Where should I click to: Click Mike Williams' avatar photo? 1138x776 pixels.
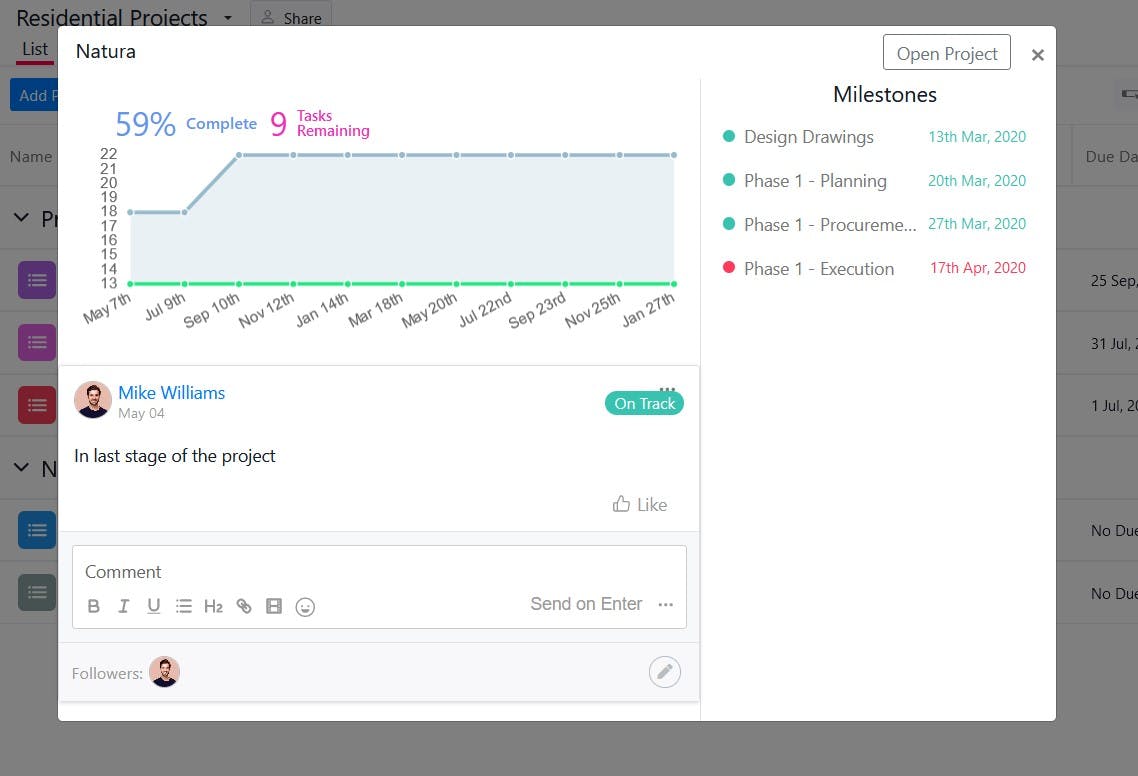click(x=93, y=400)
